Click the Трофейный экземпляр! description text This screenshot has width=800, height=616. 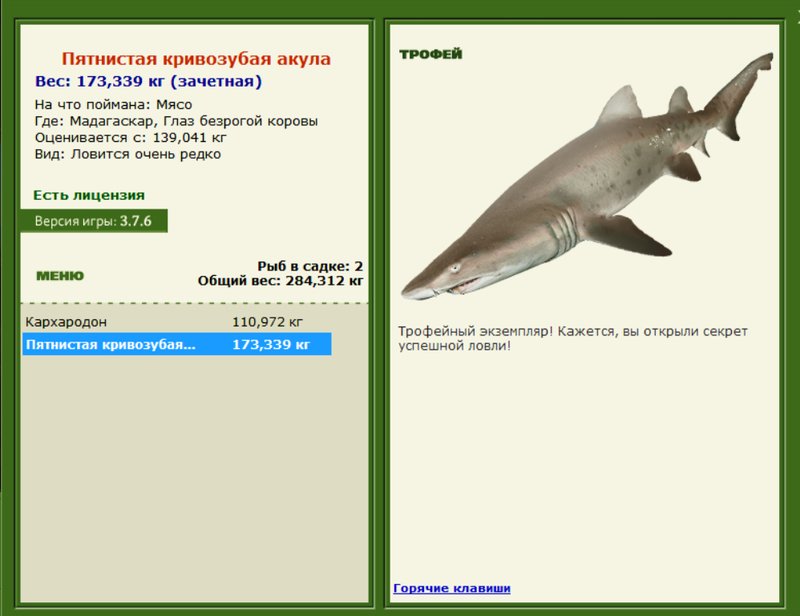[572, 338]
